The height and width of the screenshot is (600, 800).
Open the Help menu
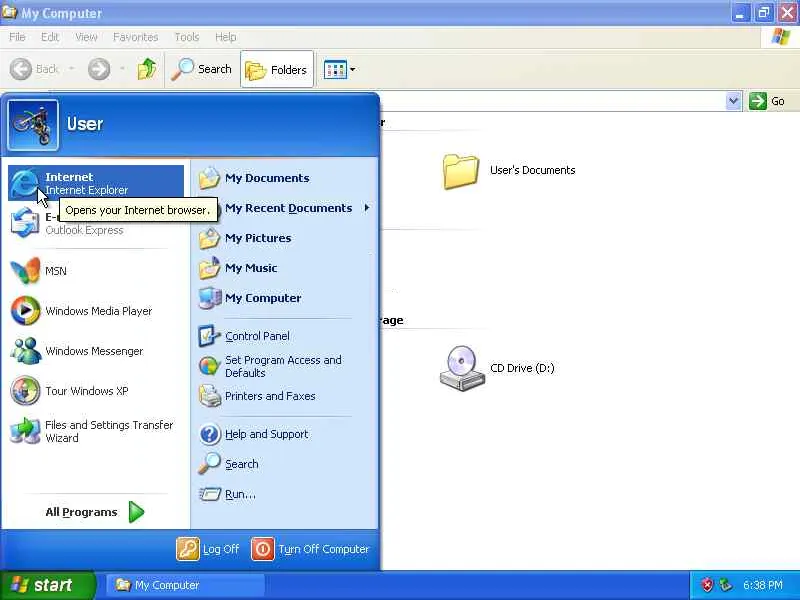point(226,37)
